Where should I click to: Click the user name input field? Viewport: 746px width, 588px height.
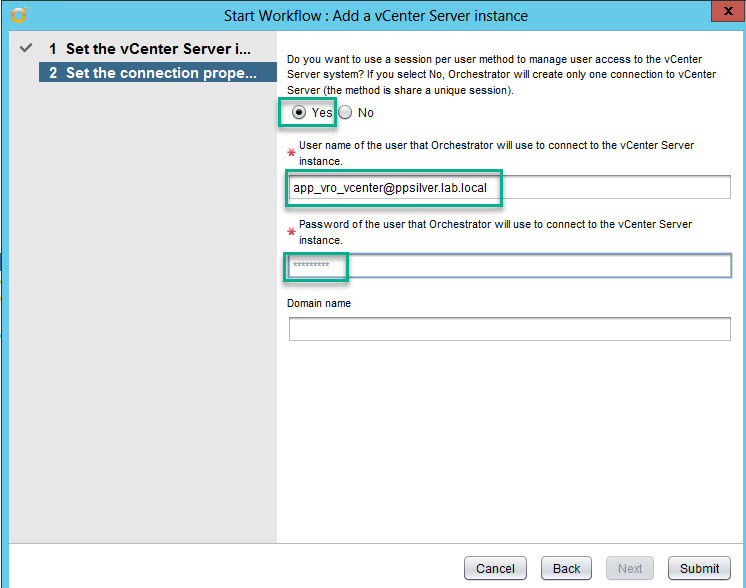point(510,187)
